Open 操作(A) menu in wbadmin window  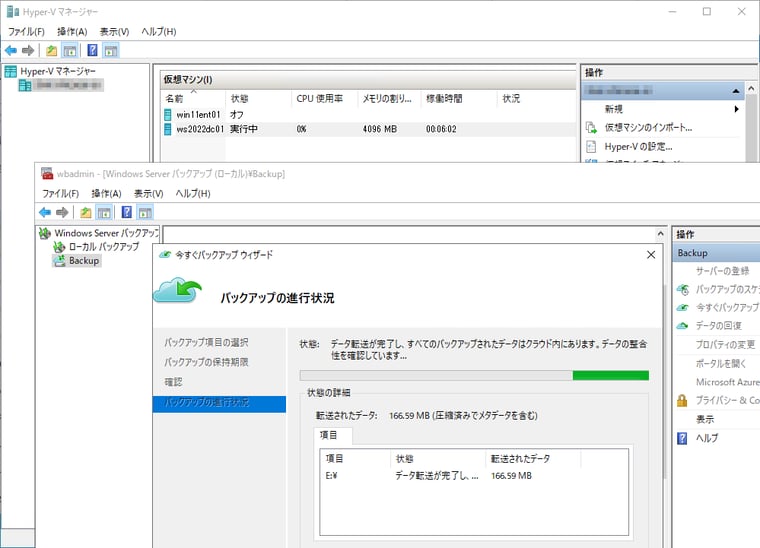pyautogui.click(x=106, y=193)
